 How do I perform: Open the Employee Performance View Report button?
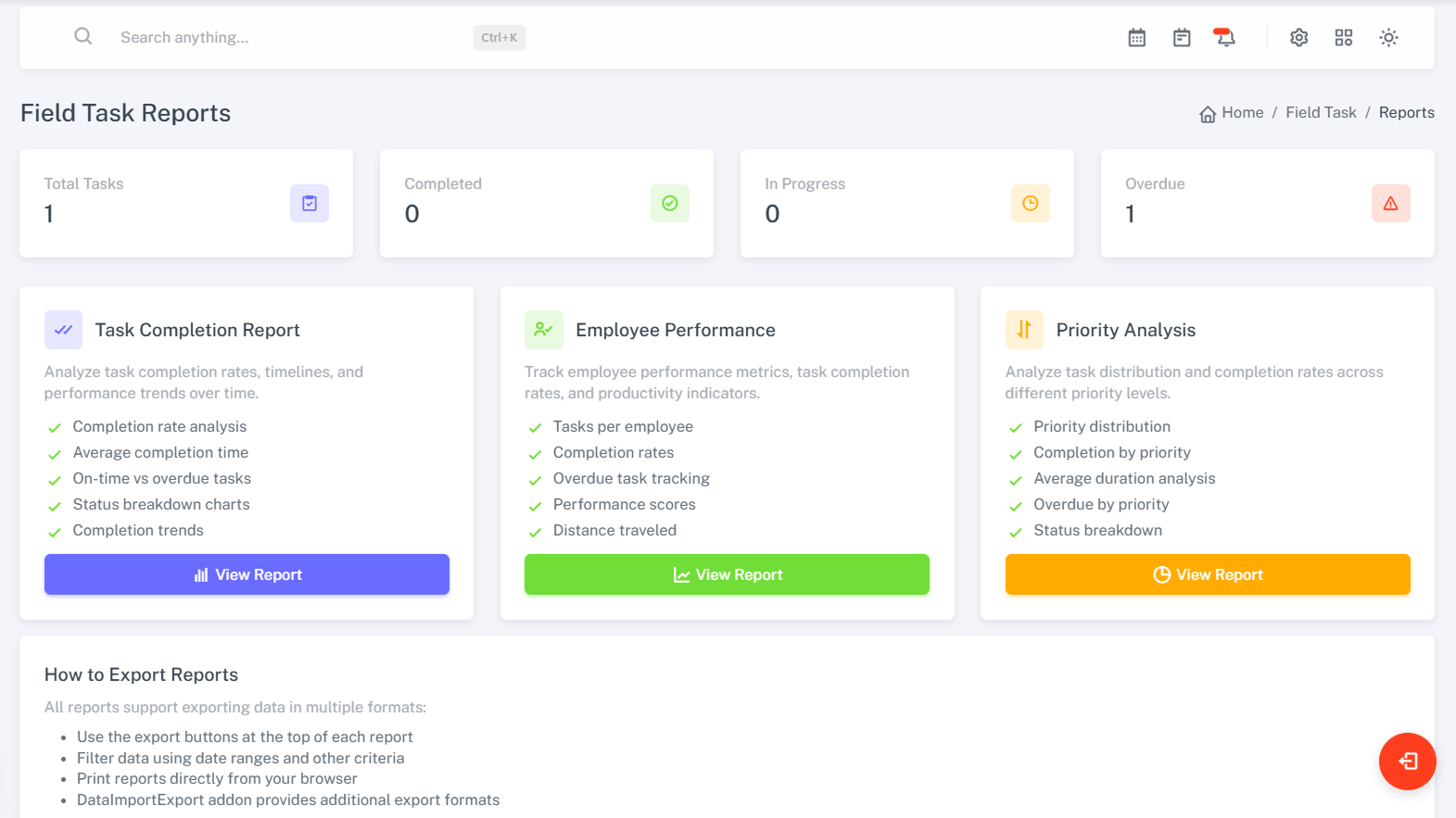click(727, 574)
